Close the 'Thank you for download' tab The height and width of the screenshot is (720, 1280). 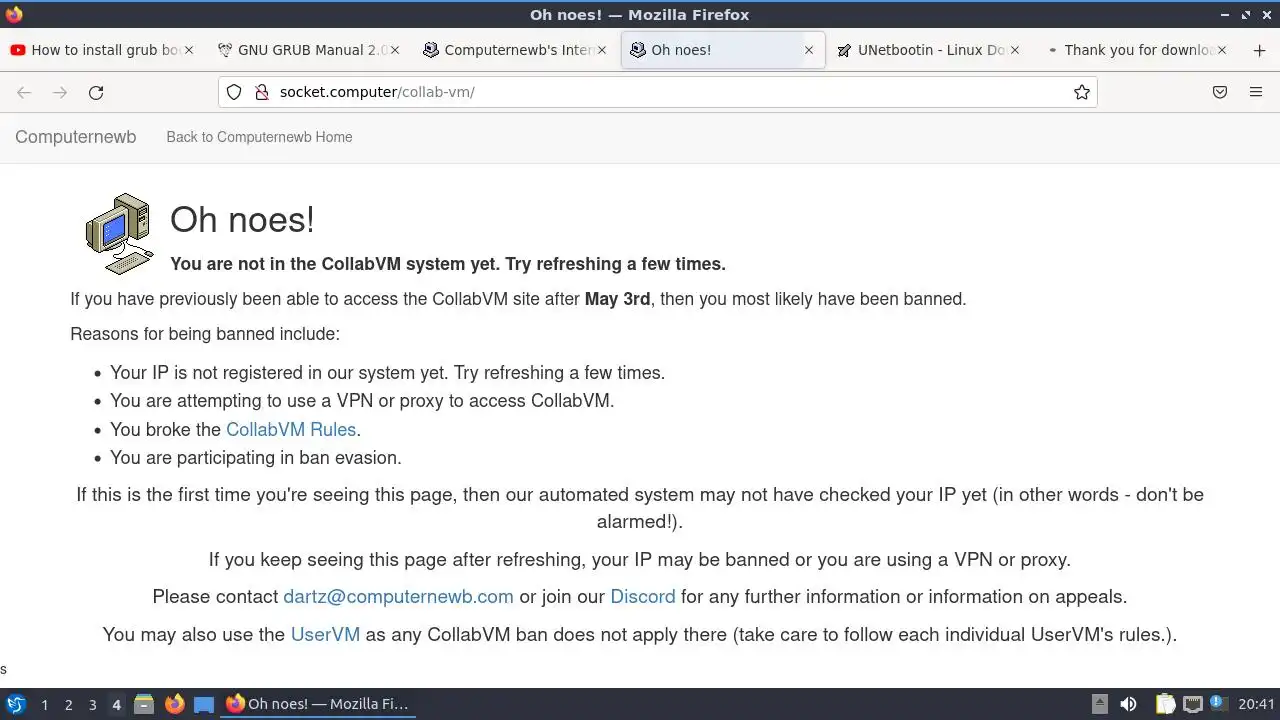pos(1221,50)
